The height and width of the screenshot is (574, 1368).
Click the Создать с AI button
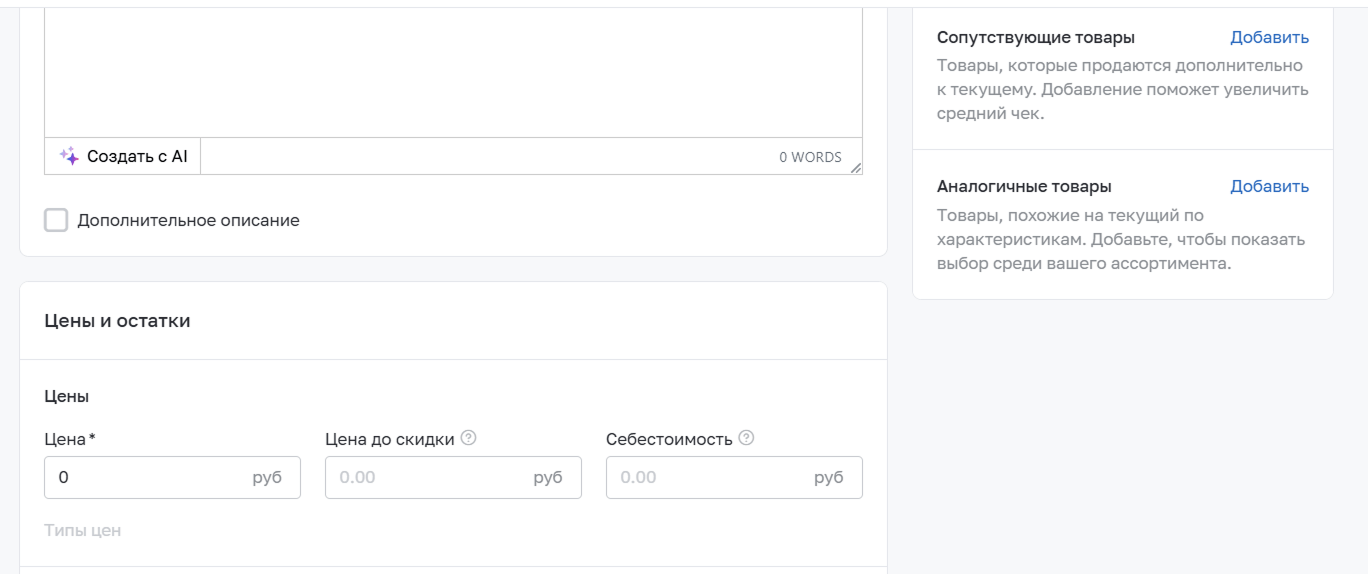coord(123,156)
